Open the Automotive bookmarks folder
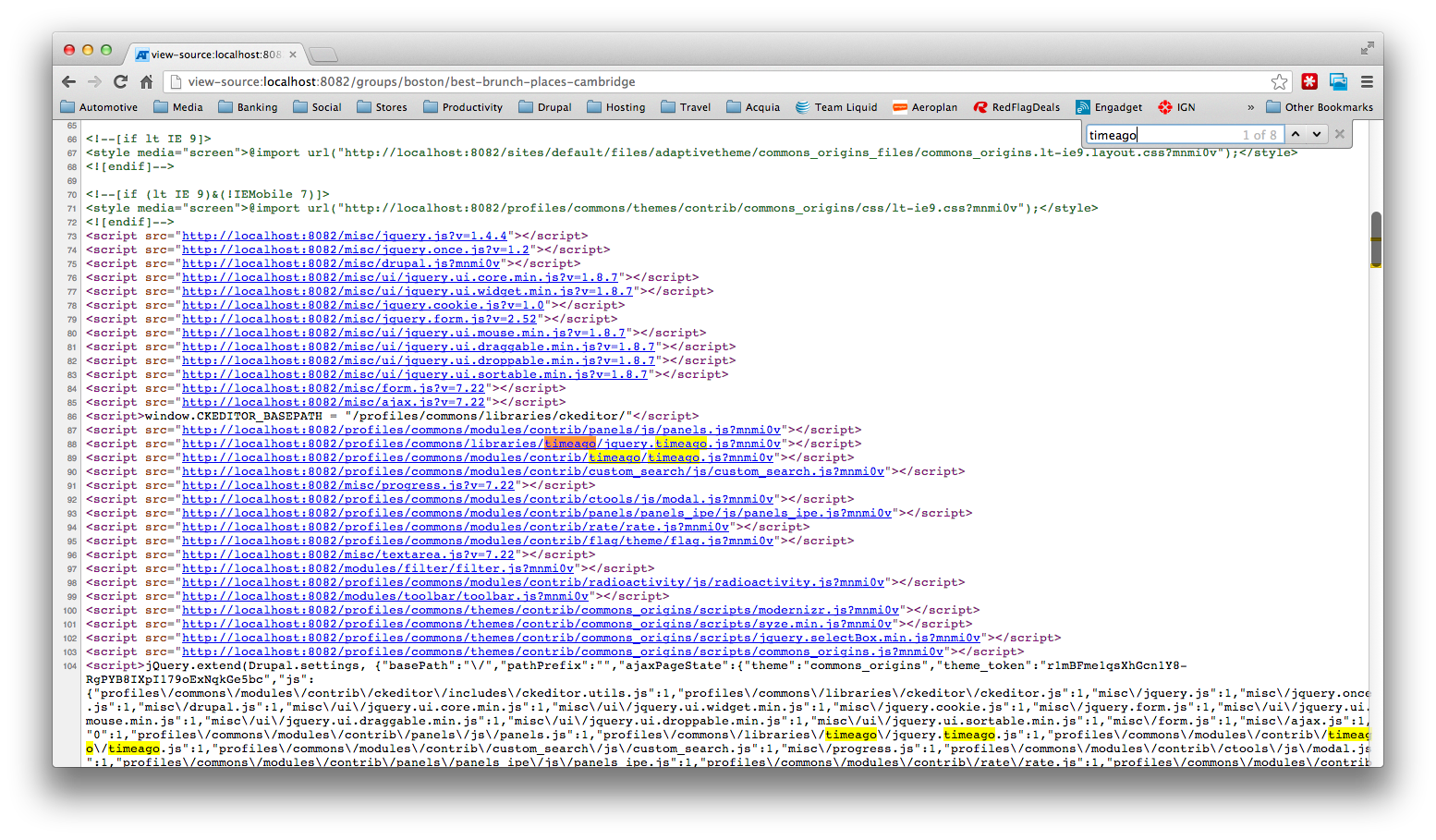Screen dimensions: 1436x840 click(99, 107)
